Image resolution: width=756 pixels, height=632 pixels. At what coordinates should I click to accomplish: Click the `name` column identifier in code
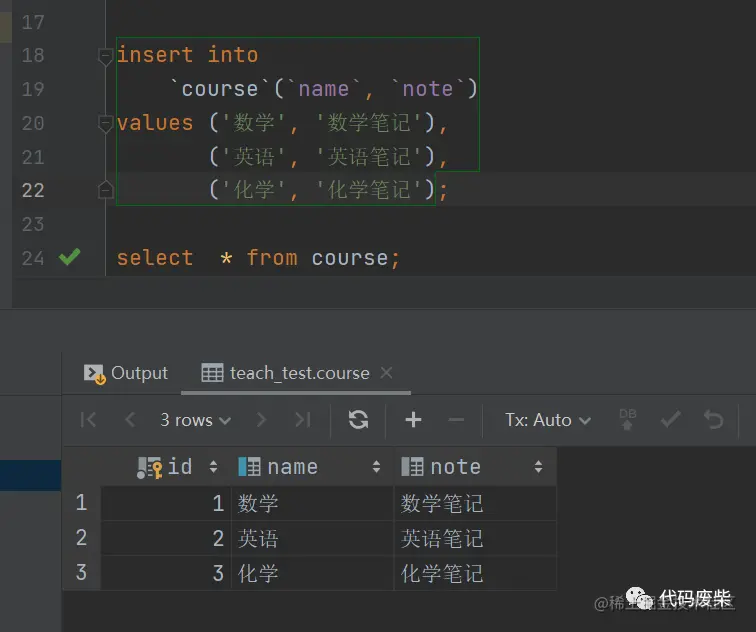point(324,88)
